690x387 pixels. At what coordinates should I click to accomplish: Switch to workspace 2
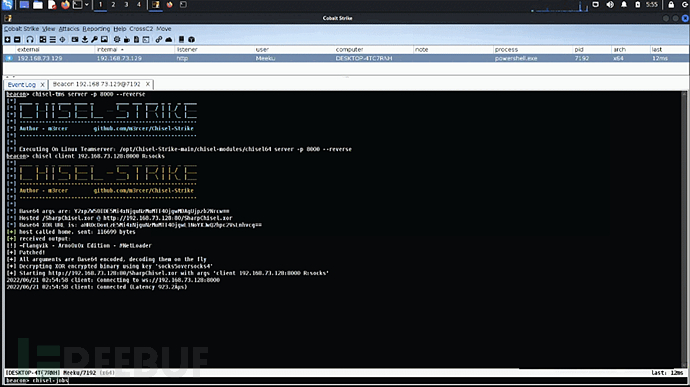tap(113, 5)
